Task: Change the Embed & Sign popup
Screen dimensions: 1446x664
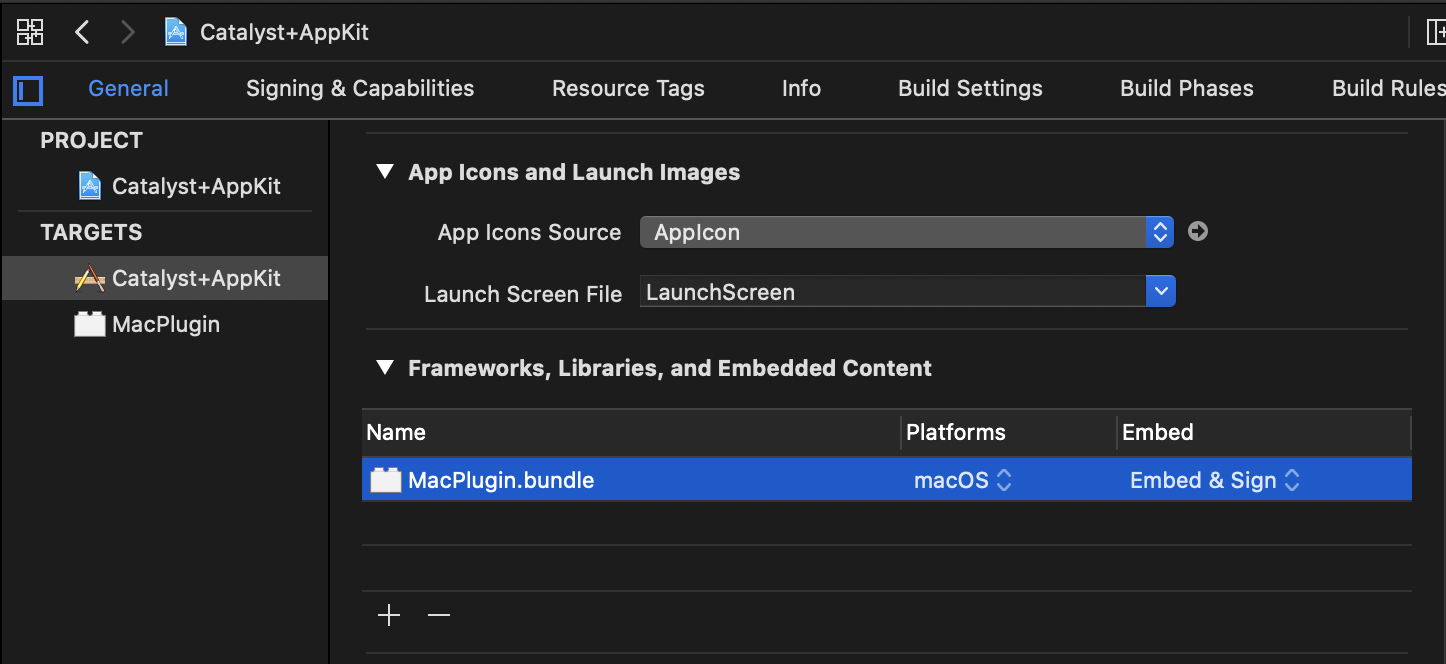Action: (1214, 481)
